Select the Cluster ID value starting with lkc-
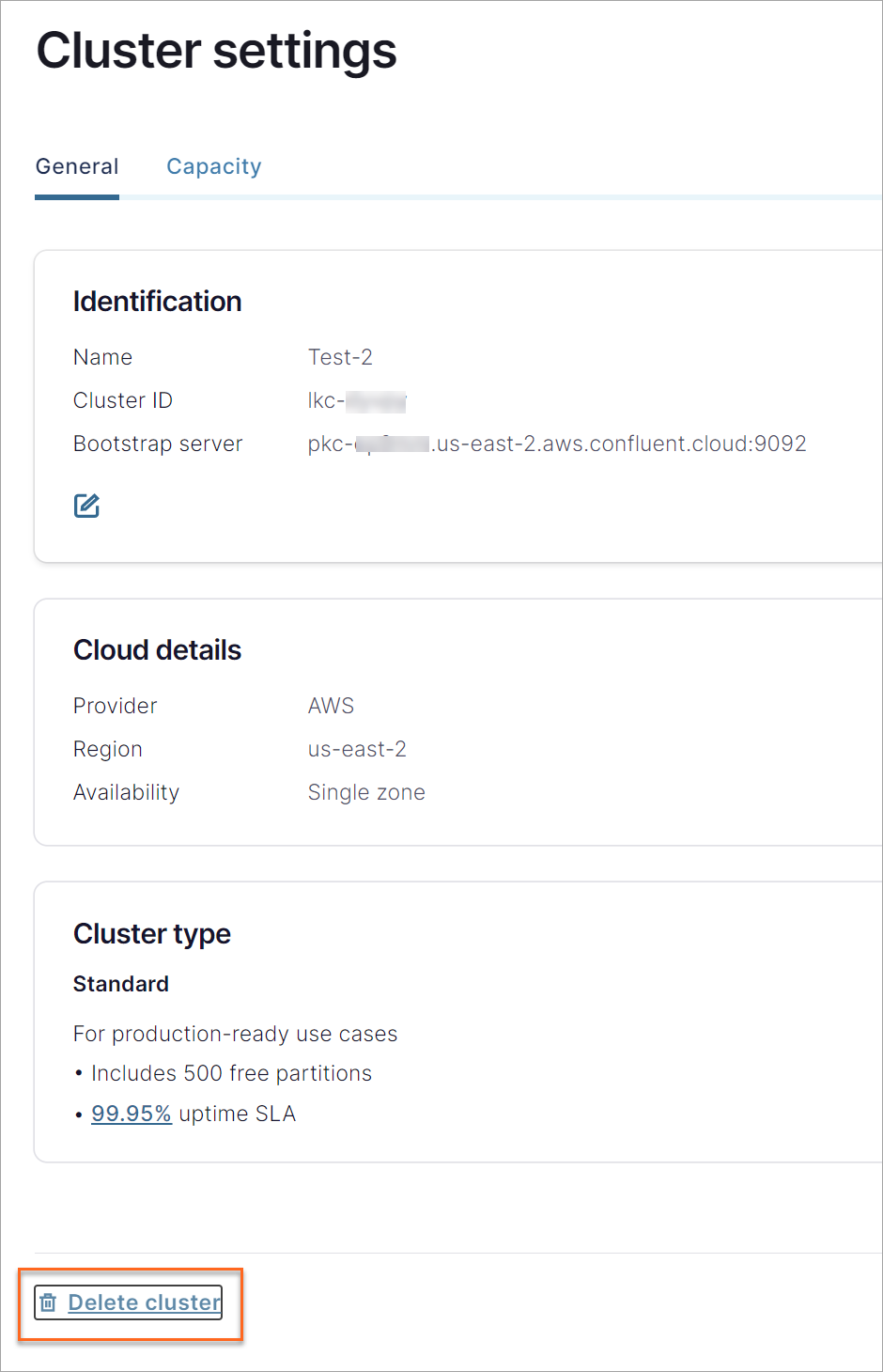This screenshot has width=883, height=1372. tap(357, 399)
